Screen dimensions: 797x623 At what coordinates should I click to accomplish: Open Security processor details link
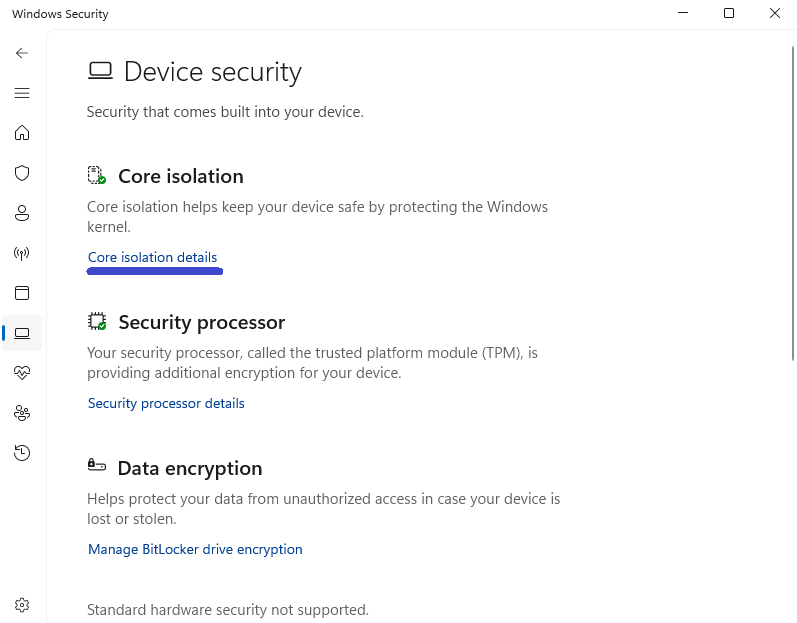(x=166, y=403)
